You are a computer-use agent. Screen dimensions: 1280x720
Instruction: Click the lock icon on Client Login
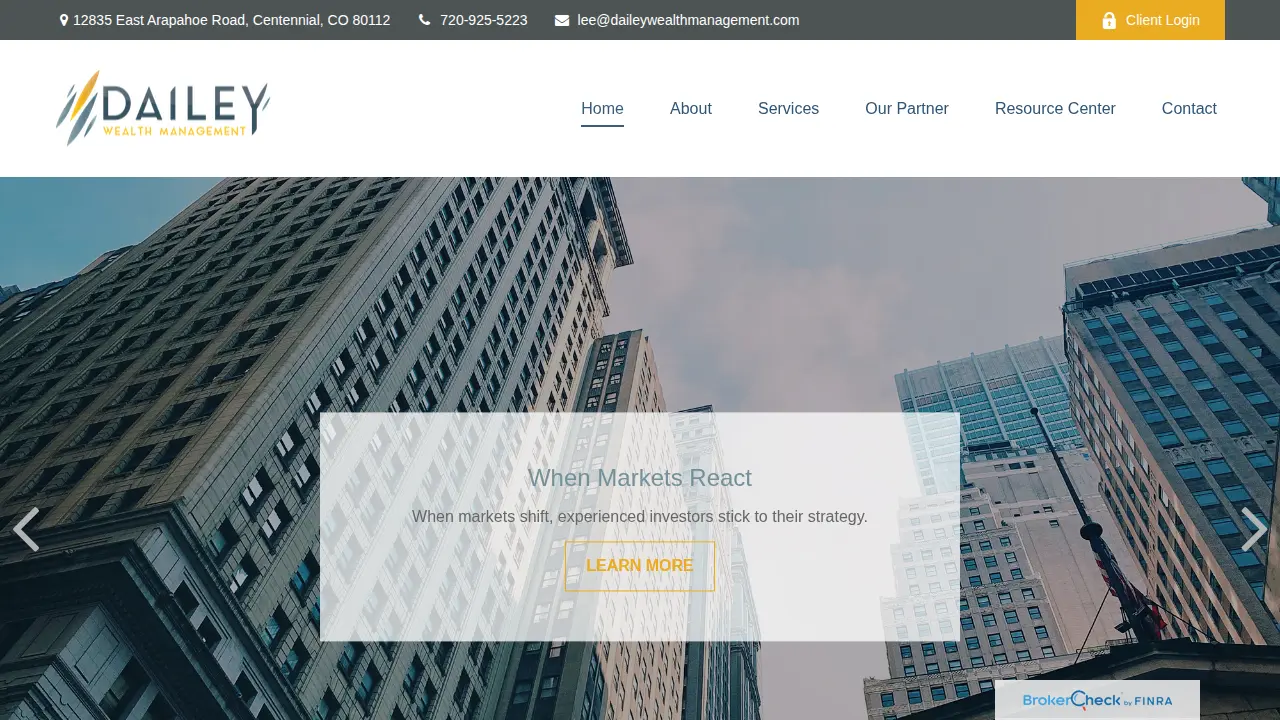[1109, 20]
